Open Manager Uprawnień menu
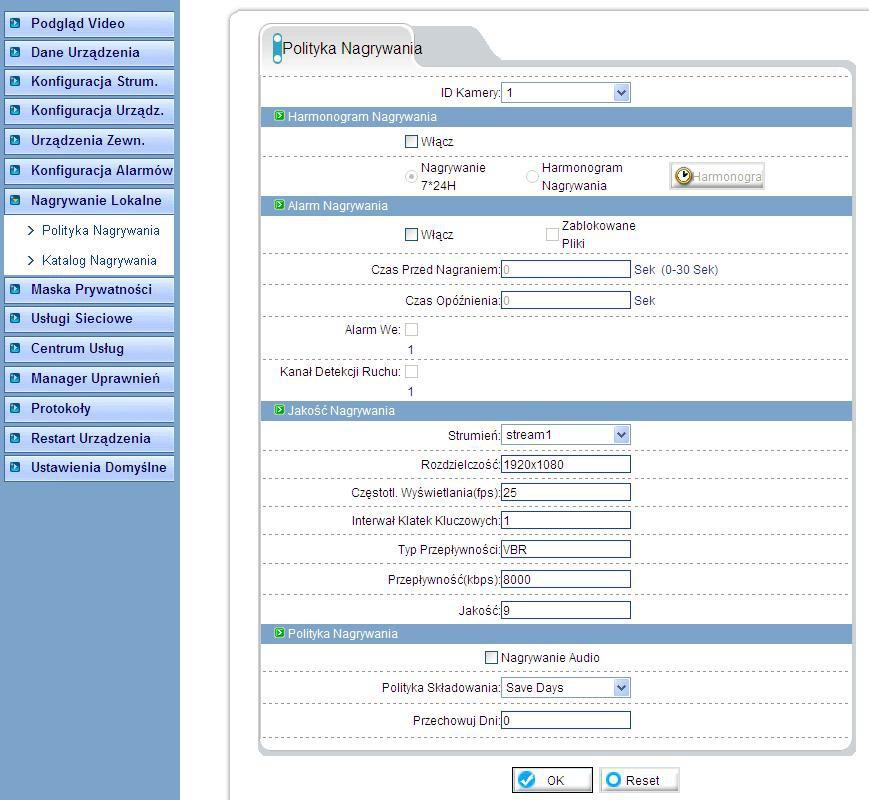This screenshot has width=869, height=800. (x=89, y=378)
